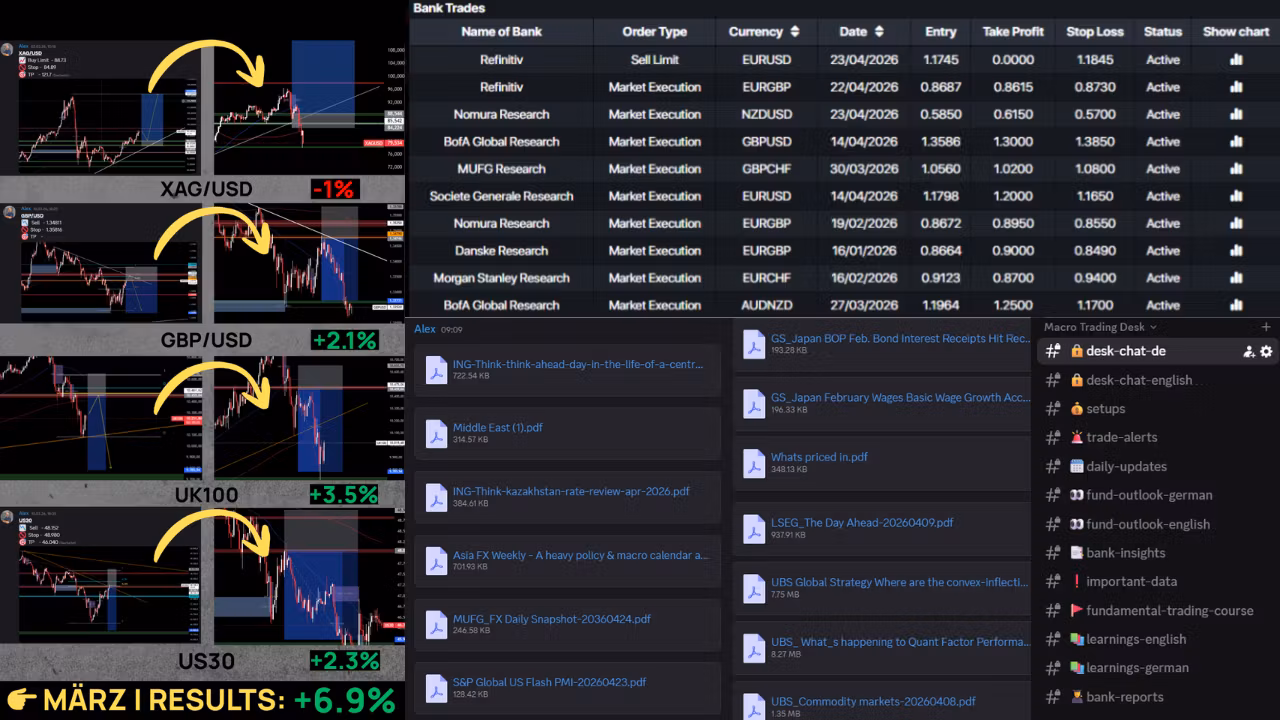Click the 'GBPCHF' currency cell

click(767, 169)
